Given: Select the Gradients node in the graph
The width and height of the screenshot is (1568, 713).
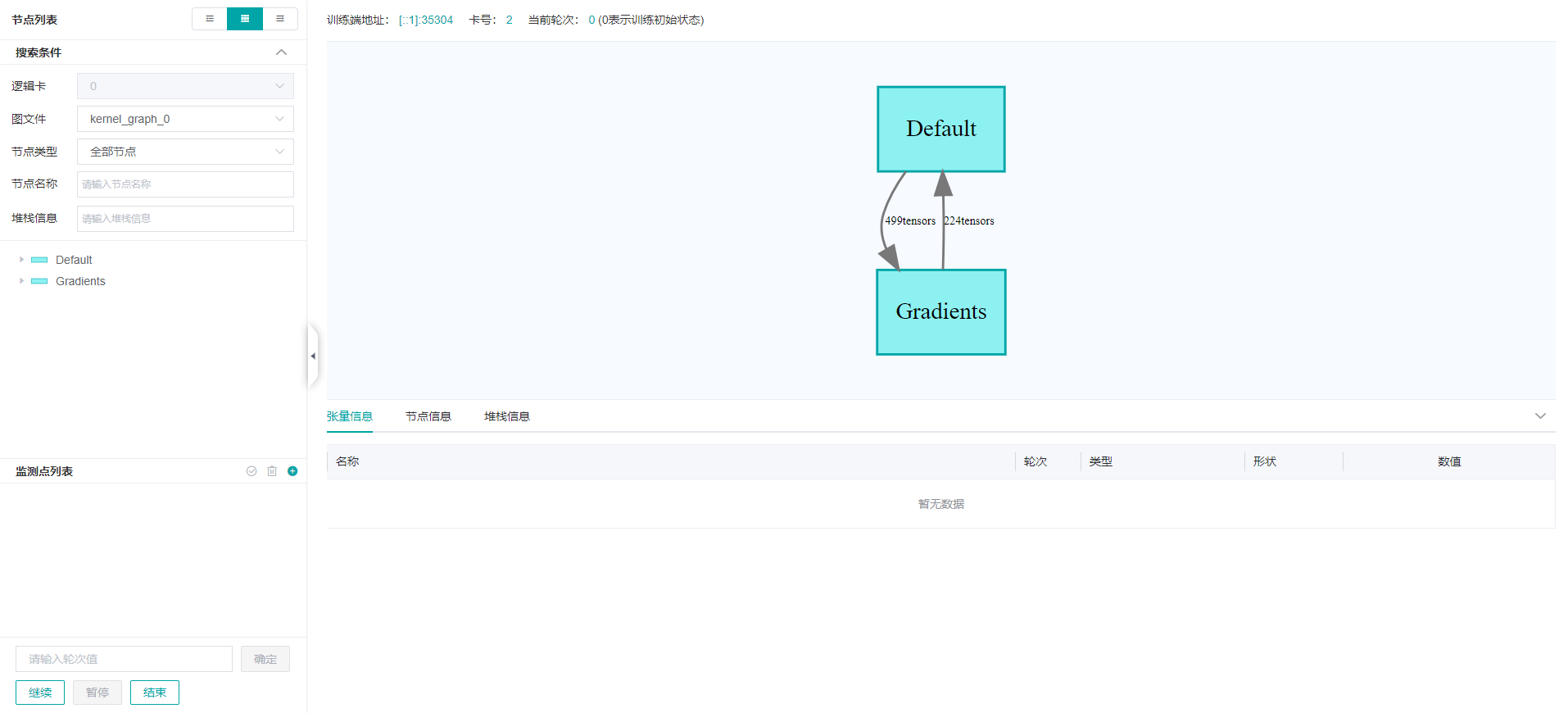Looking at the screenshot, I should 941,312.
